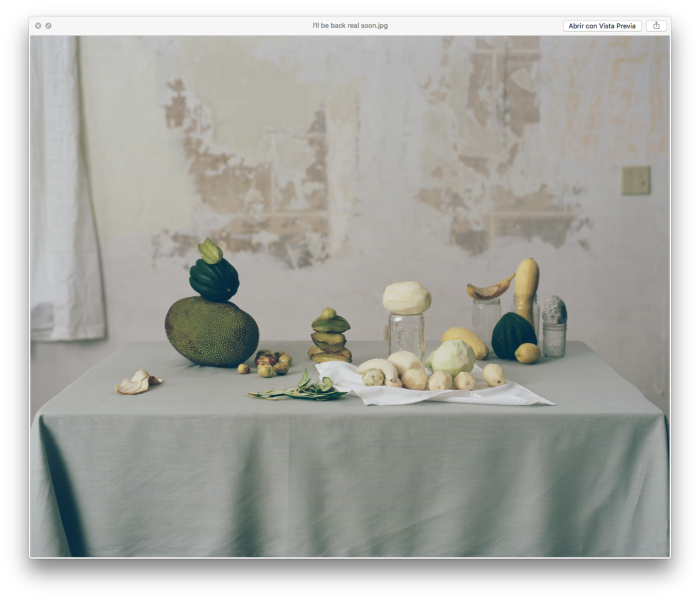Open image with Vista Previa
700x600 pixels.
pos(602,26)
